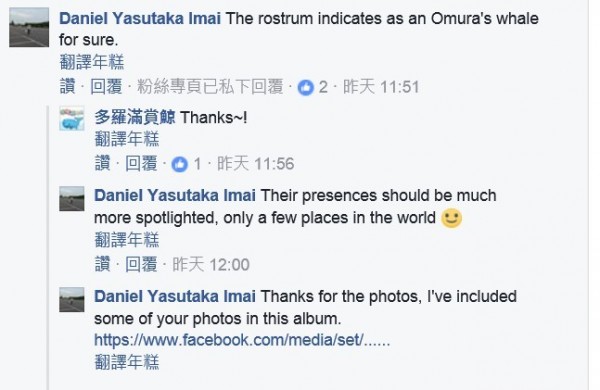Click the smiley emoji in the spotlighted reply
Image resolution: width=600 pixels, height=390 pixels.
452,218
